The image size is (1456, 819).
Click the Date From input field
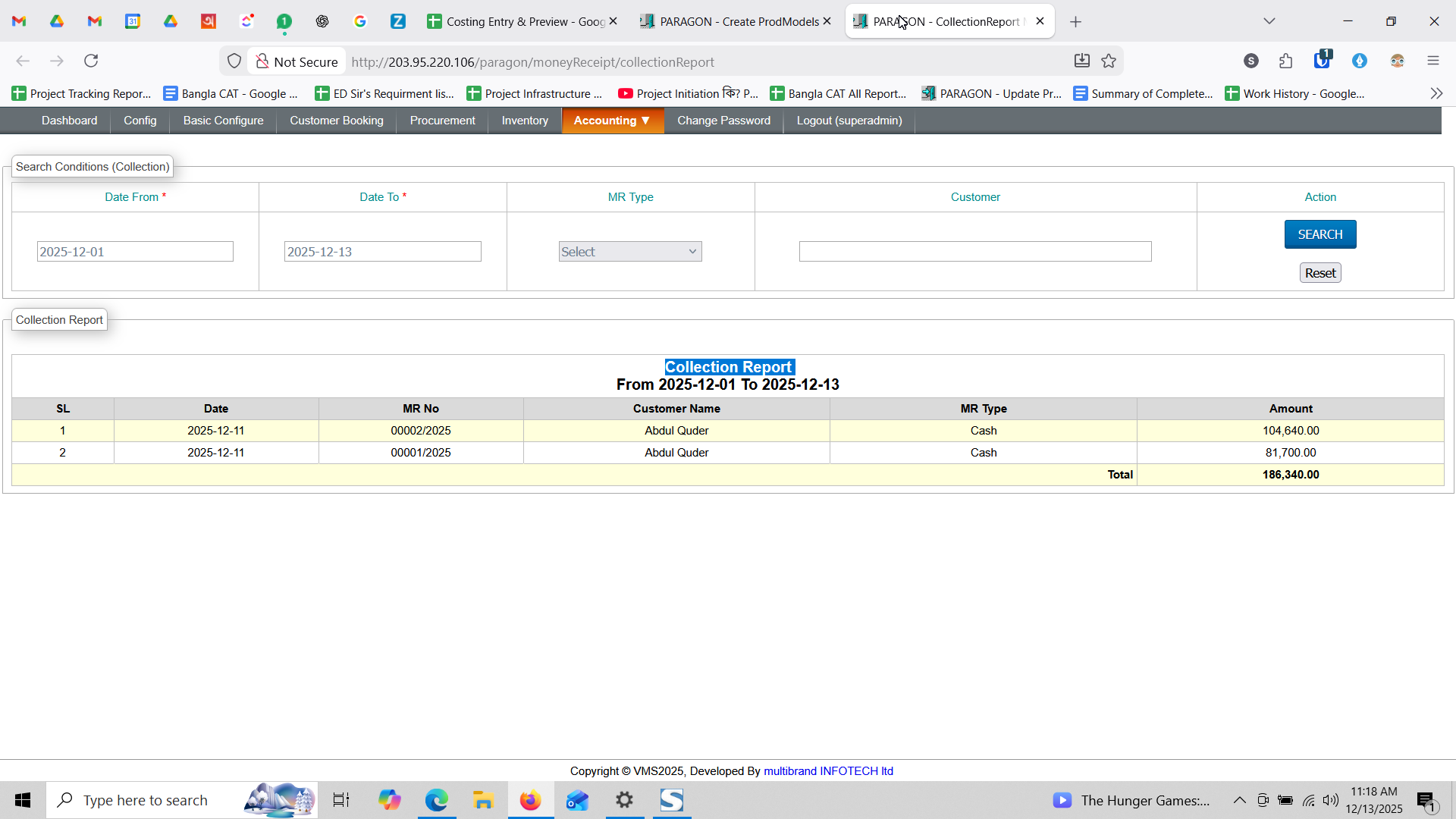point(135,252)
